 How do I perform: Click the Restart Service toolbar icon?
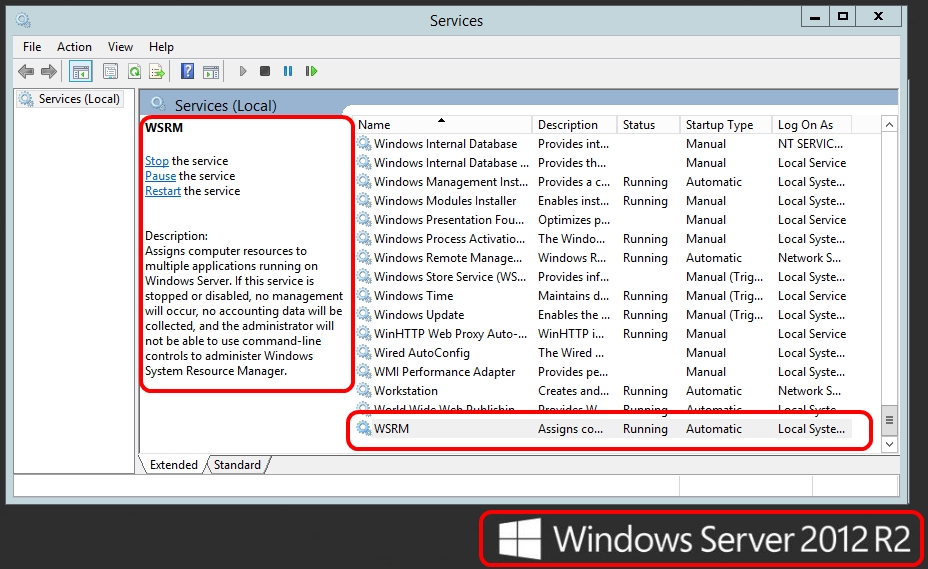coord(311,72)
